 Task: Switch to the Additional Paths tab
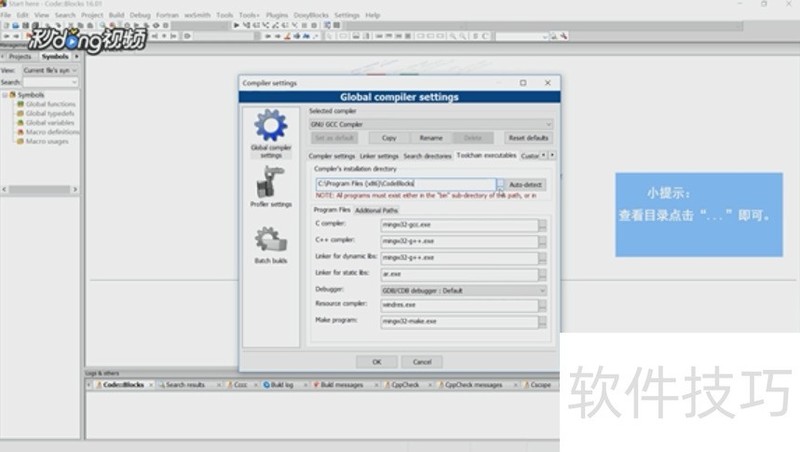[x=376, y=210]
